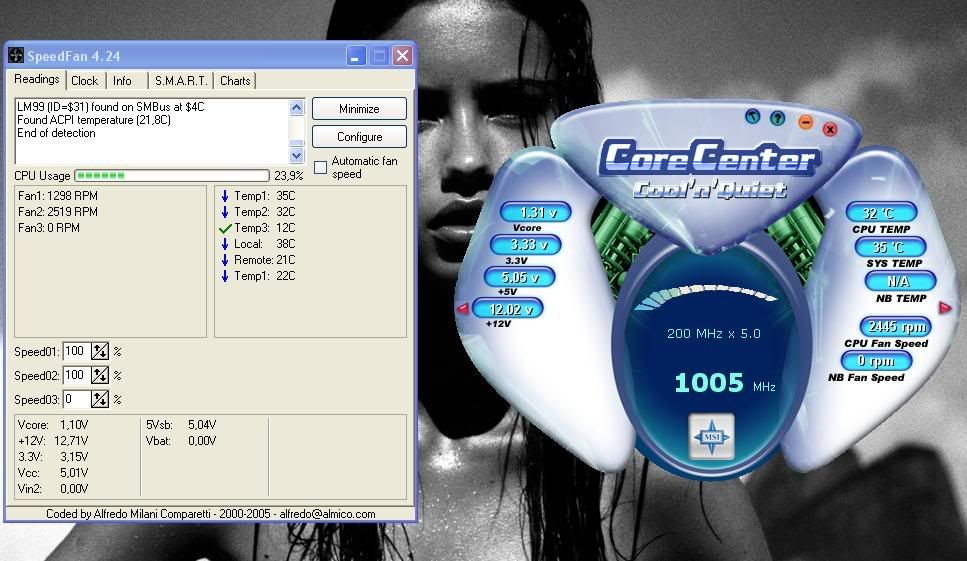This screenshot has width=967, height=561.
Task: Open the Charts tab
Action: [235, 81]
